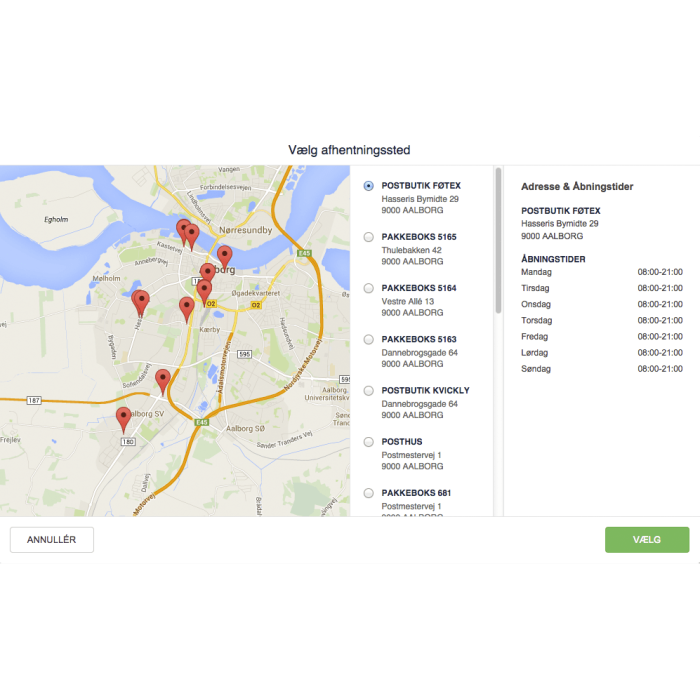Click map pin right of Kastetvej label
Image resolution: width=700 pixels, height=700 pixels.
point(192,236)
